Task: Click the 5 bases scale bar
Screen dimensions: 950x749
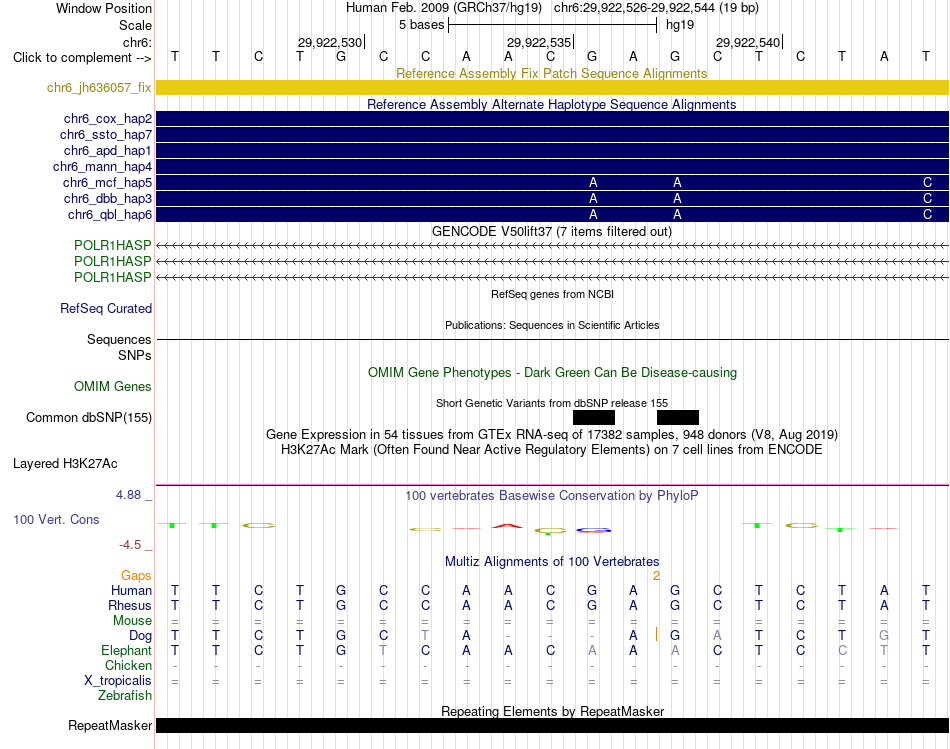Action: pos(552,25)
